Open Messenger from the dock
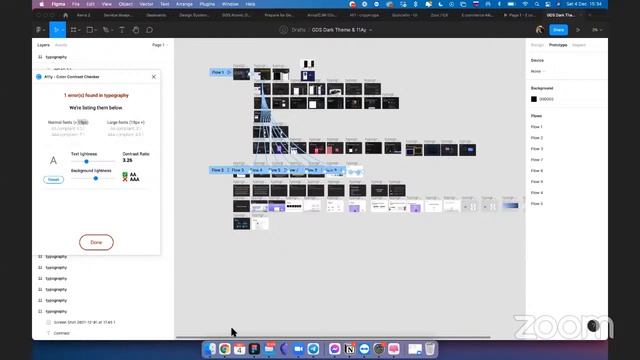This screenshot has height=360, width=640. pos(335,349)
